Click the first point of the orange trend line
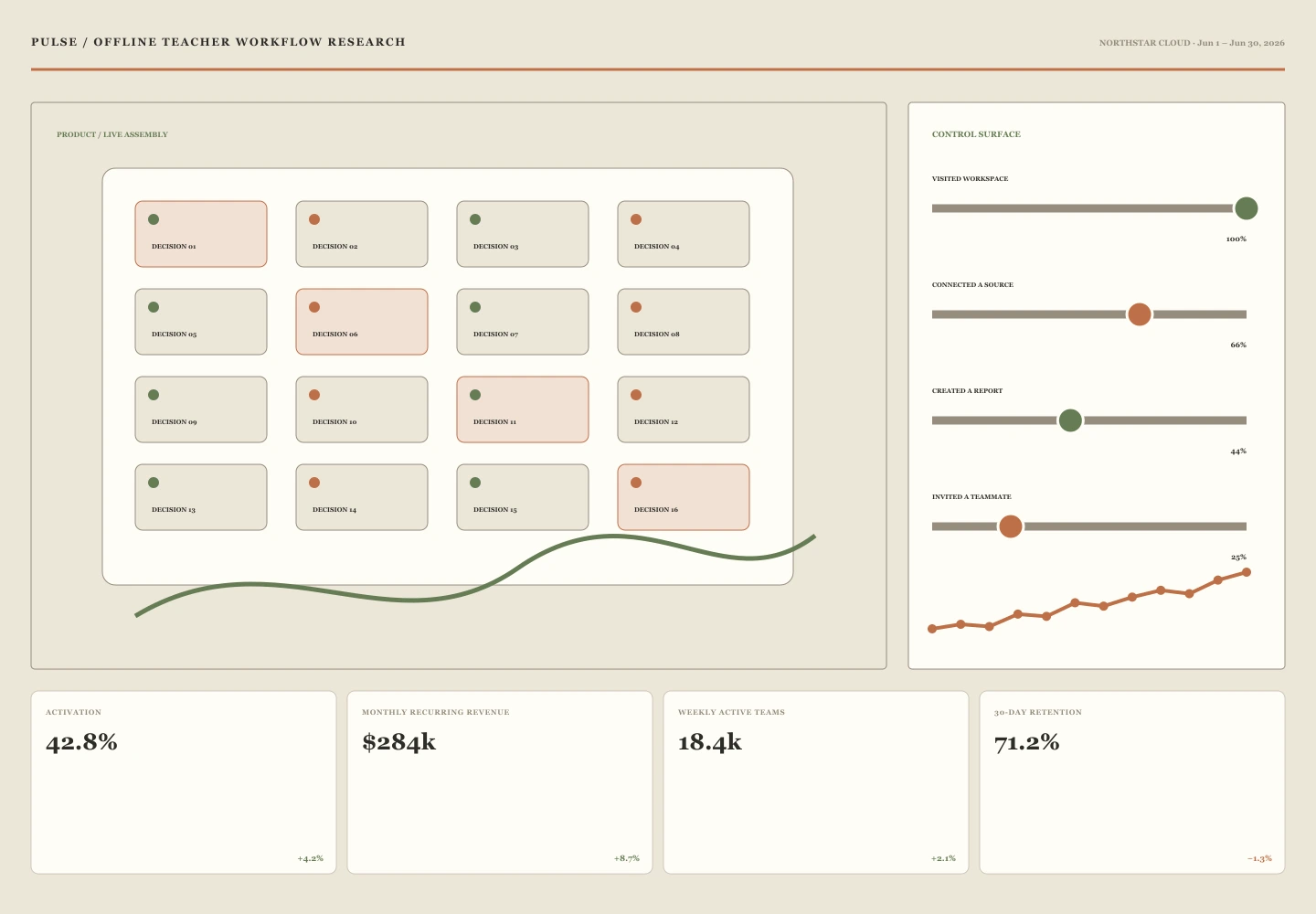The height and width of the screenshot is (914, 1316). click(932, 629)
